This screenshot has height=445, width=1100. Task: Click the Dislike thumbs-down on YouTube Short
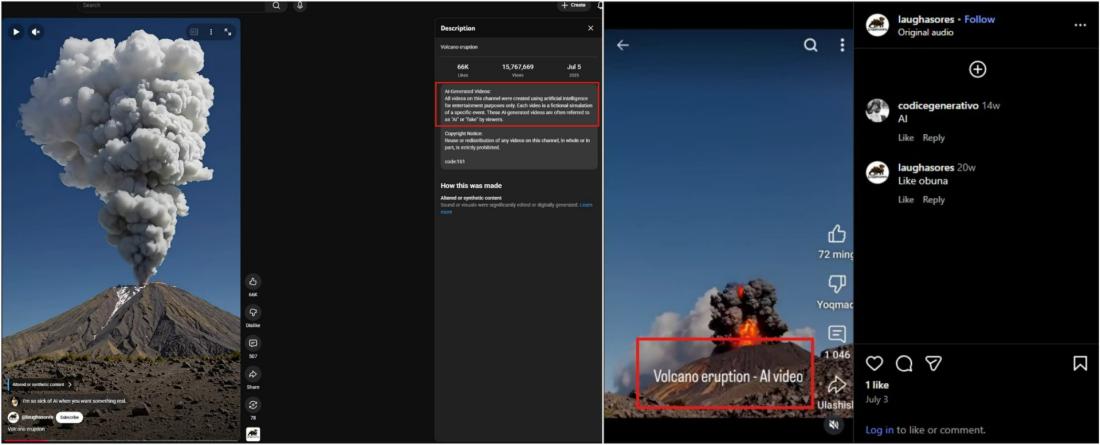253,313
